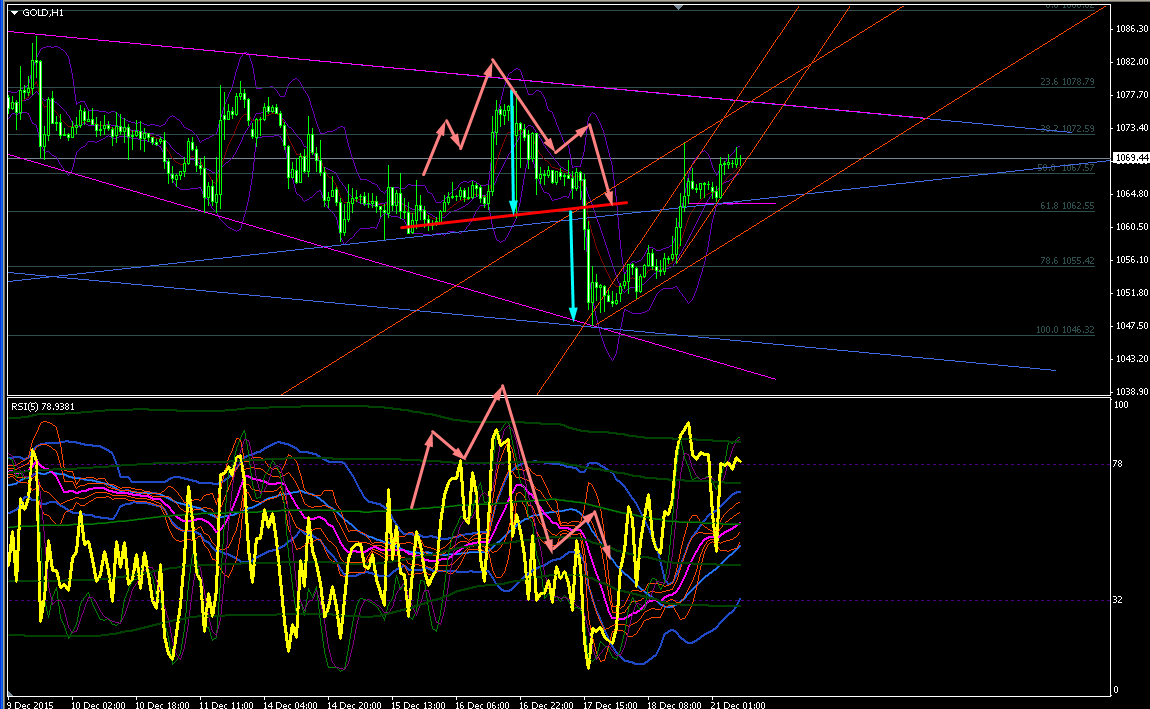Viewport: 1150px width, 709px height.
Task: Open the triangle menu beside GOLD,H1
Action: pos(15,12)
